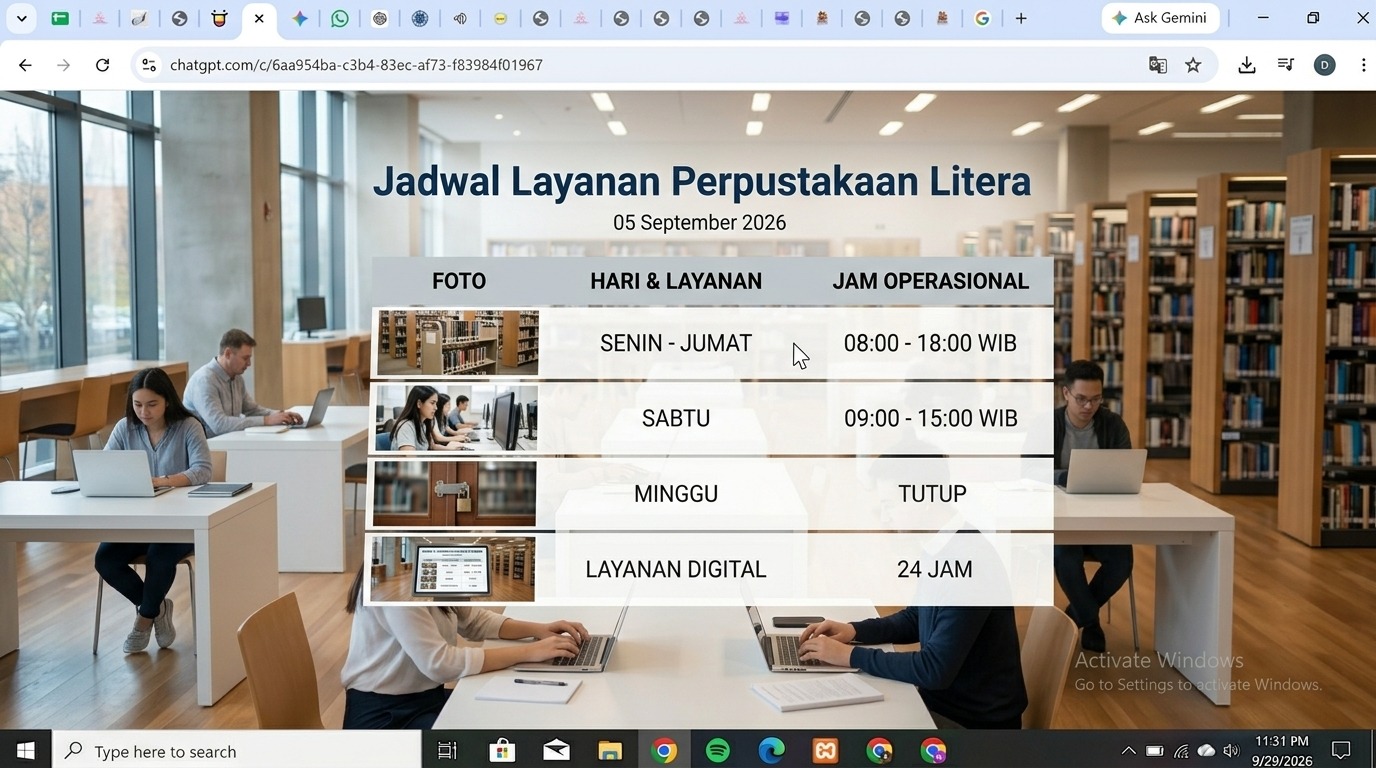This screenshot has width=1376, height=768.
Task: Click the taskbar search box
Action: 236,750
